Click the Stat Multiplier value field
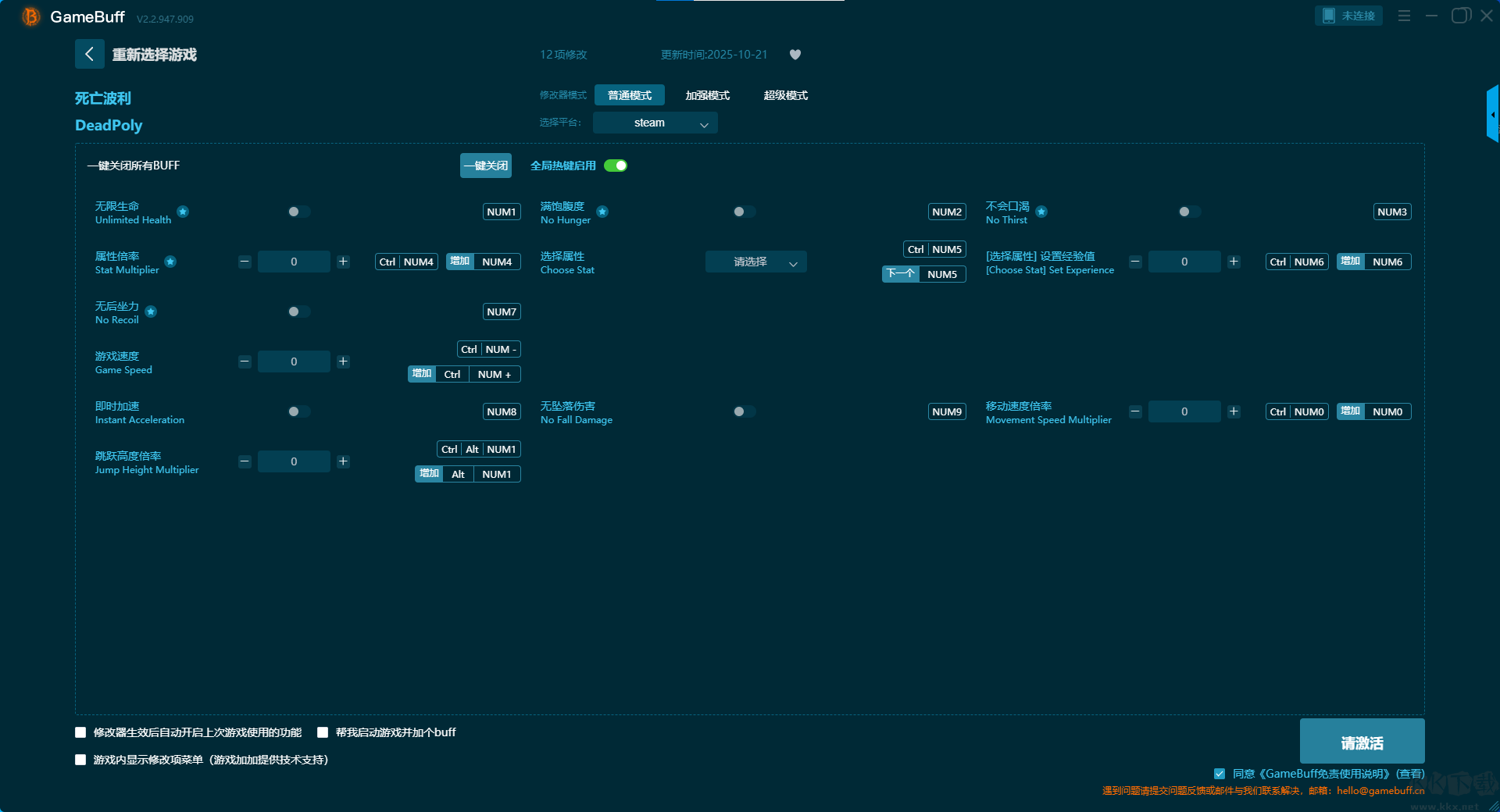 point(294,262)
